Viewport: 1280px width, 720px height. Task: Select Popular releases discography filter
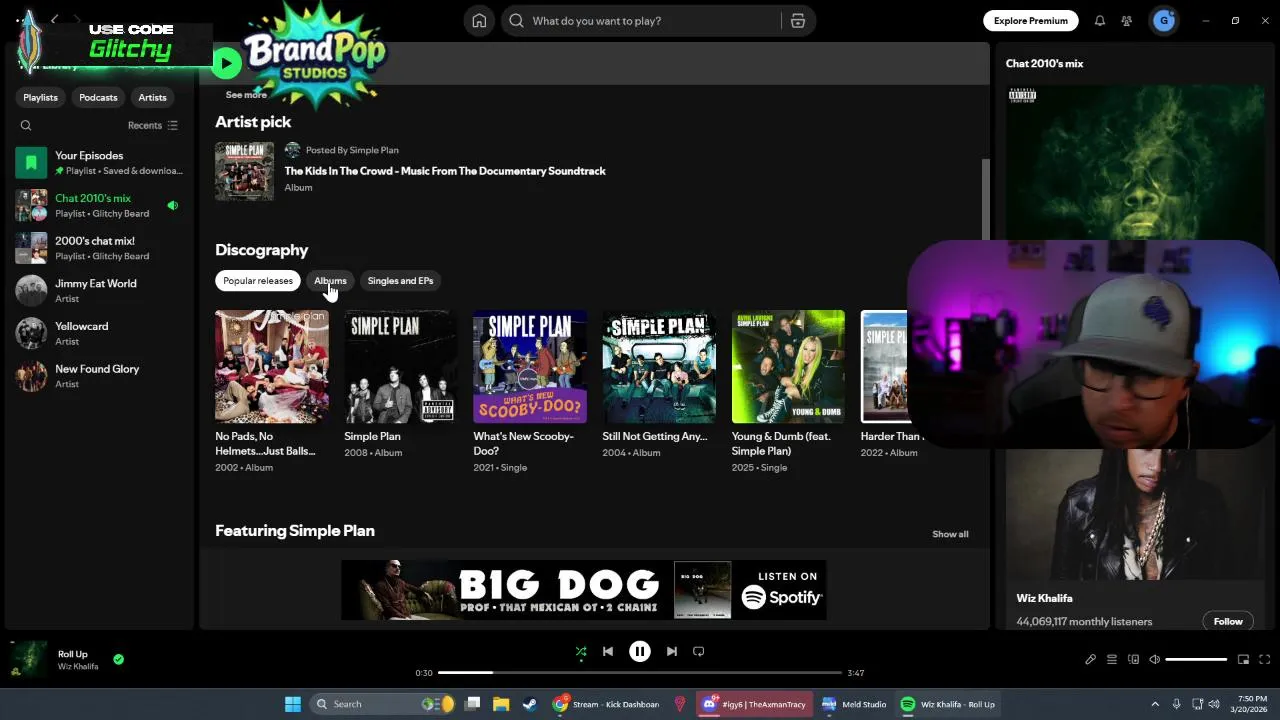tap(258, 281)
